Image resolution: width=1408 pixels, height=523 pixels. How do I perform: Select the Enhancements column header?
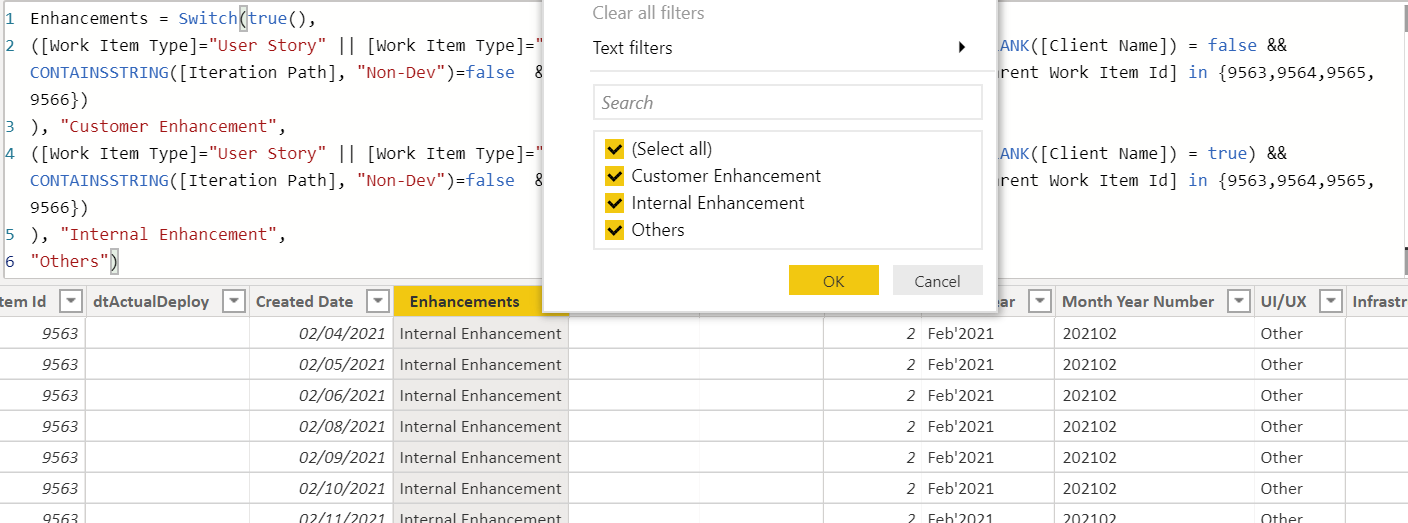[x=465, y=302]
